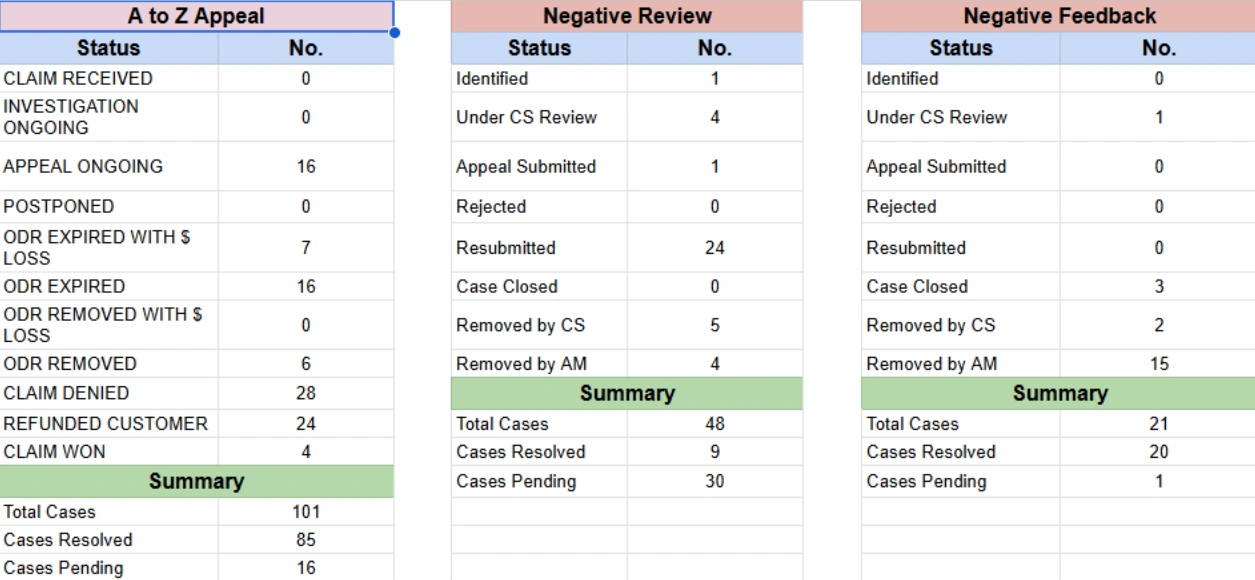The width and height of the screenshot is (1255, 580).
Task: Select Total Cases value 101
Action: pyautogui.click(x=306, y=512)
